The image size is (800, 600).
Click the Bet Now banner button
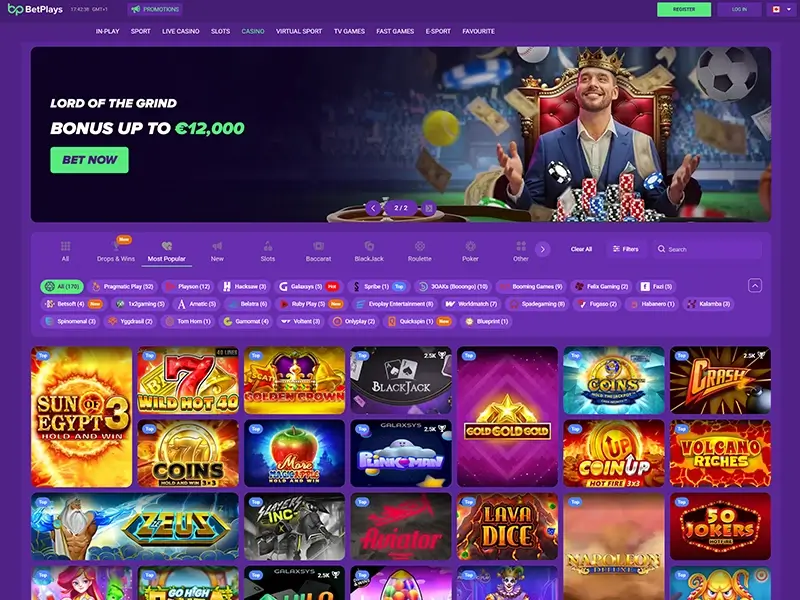[89, 160]
